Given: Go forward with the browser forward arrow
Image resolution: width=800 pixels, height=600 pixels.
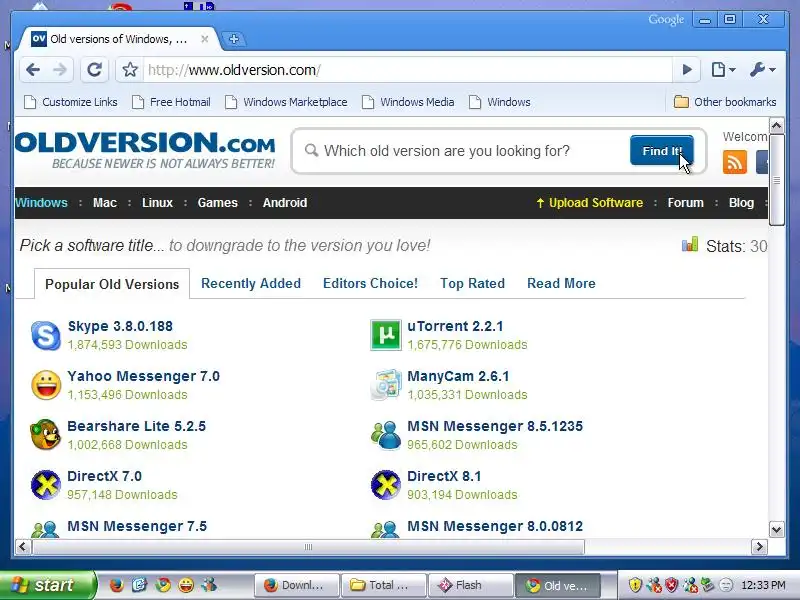Looking at the screenshot, I should (60, 70).
